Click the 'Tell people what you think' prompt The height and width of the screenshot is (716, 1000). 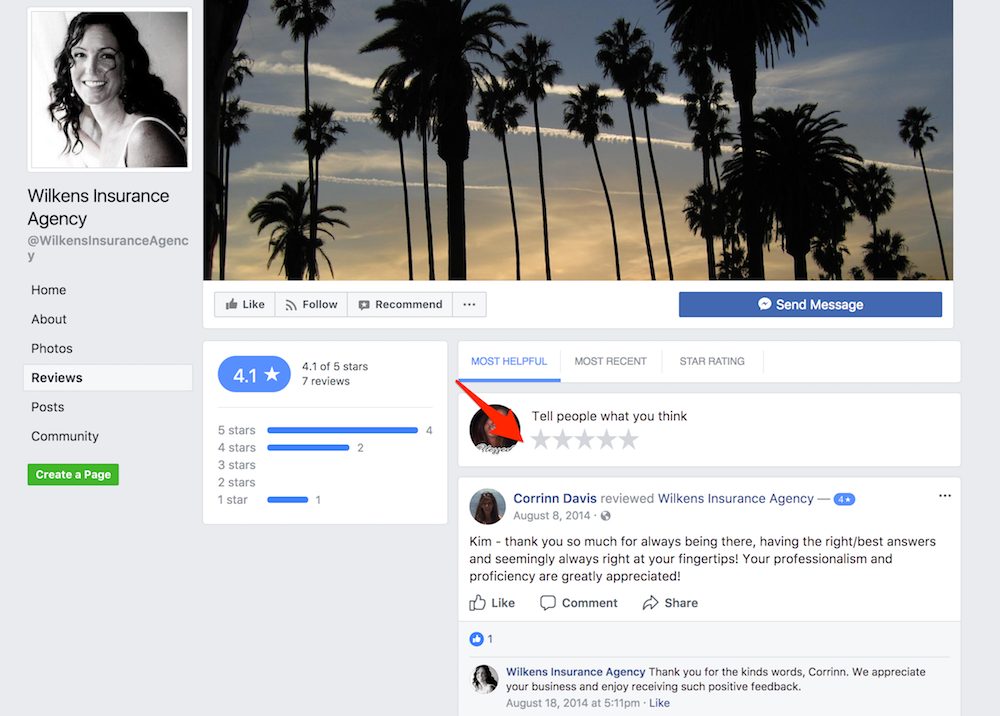(609, 416)
